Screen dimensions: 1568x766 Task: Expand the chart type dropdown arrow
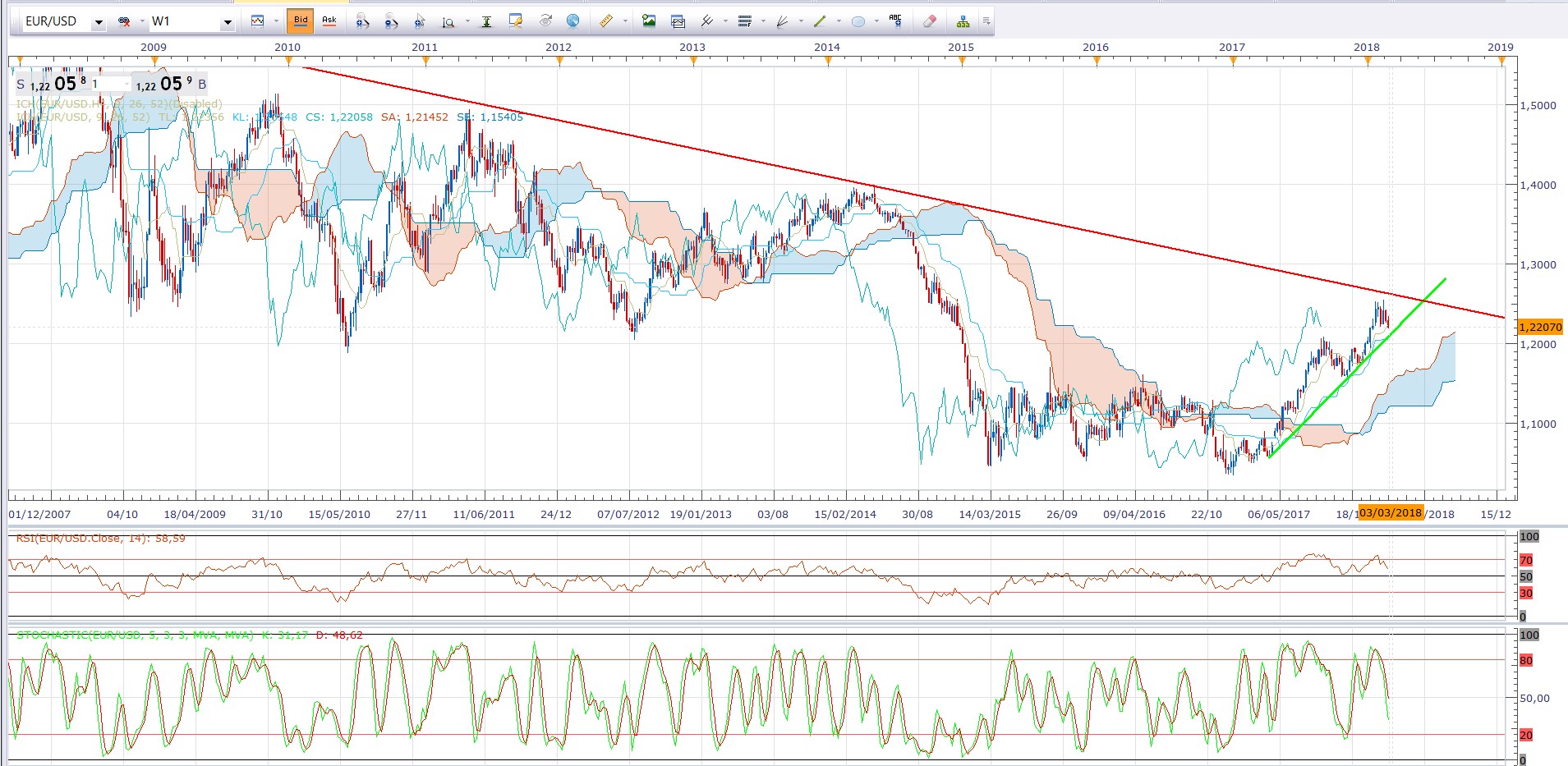[x=276, y=21]
